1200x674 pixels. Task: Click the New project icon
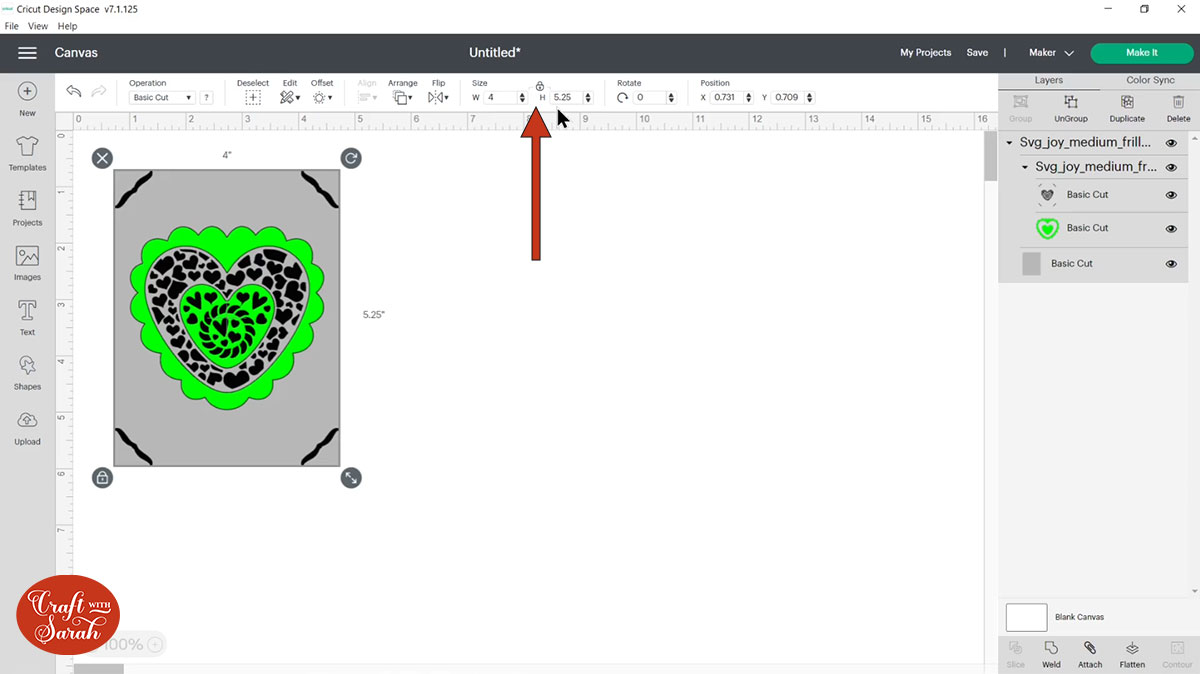[x=27, y=91]
